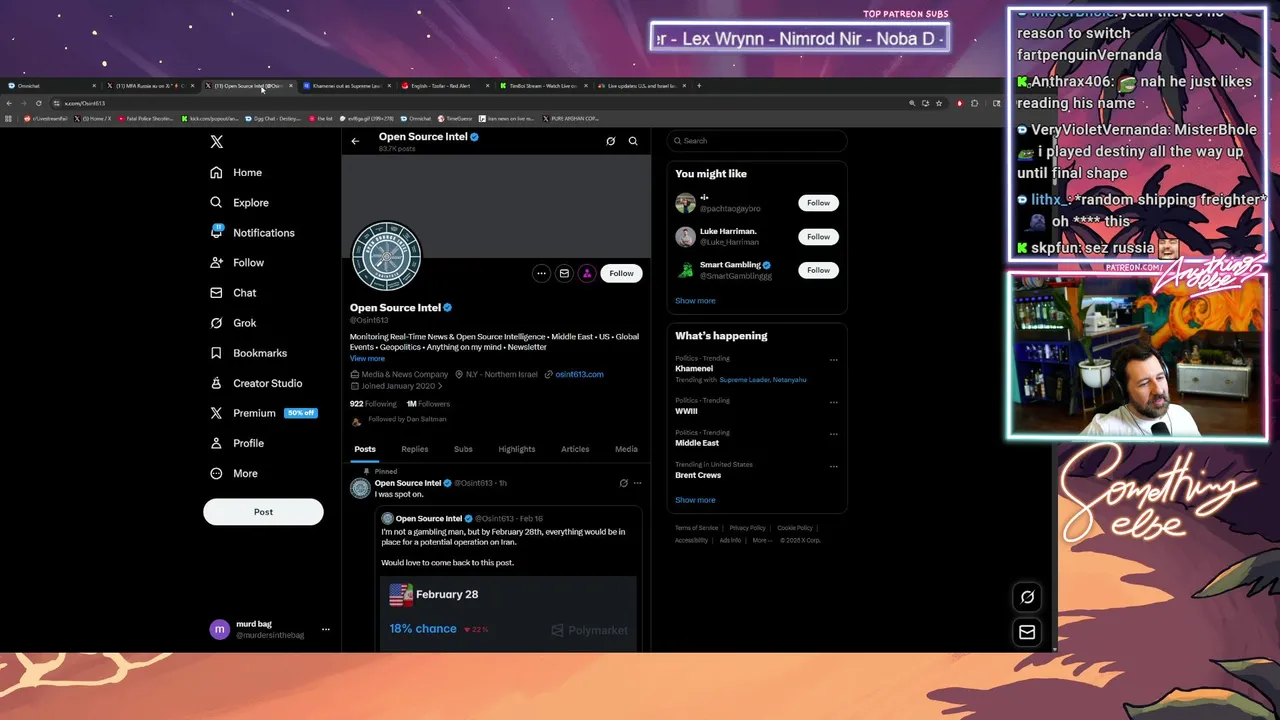Open WWIII trend's three-dot menu
Image resolution: width=1280 pixels, height=720 pixels.
coord(833,402)
